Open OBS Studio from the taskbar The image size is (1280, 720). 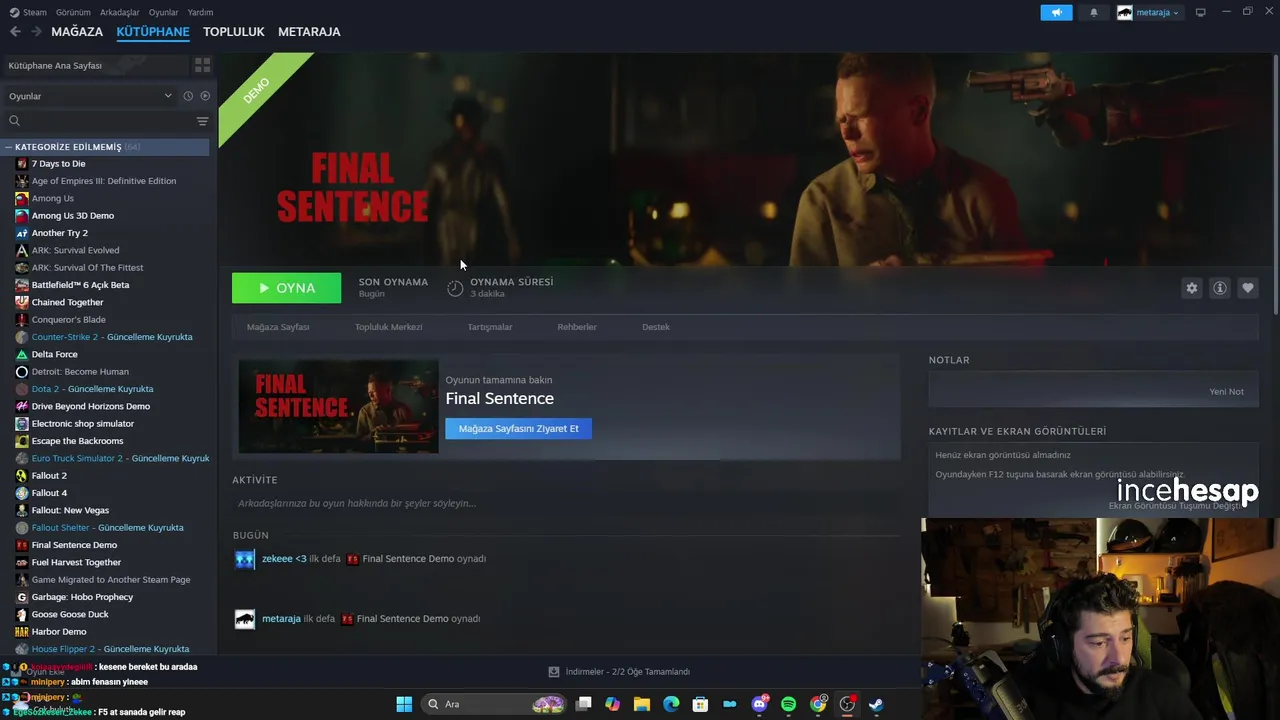click(x=847, y=704)
